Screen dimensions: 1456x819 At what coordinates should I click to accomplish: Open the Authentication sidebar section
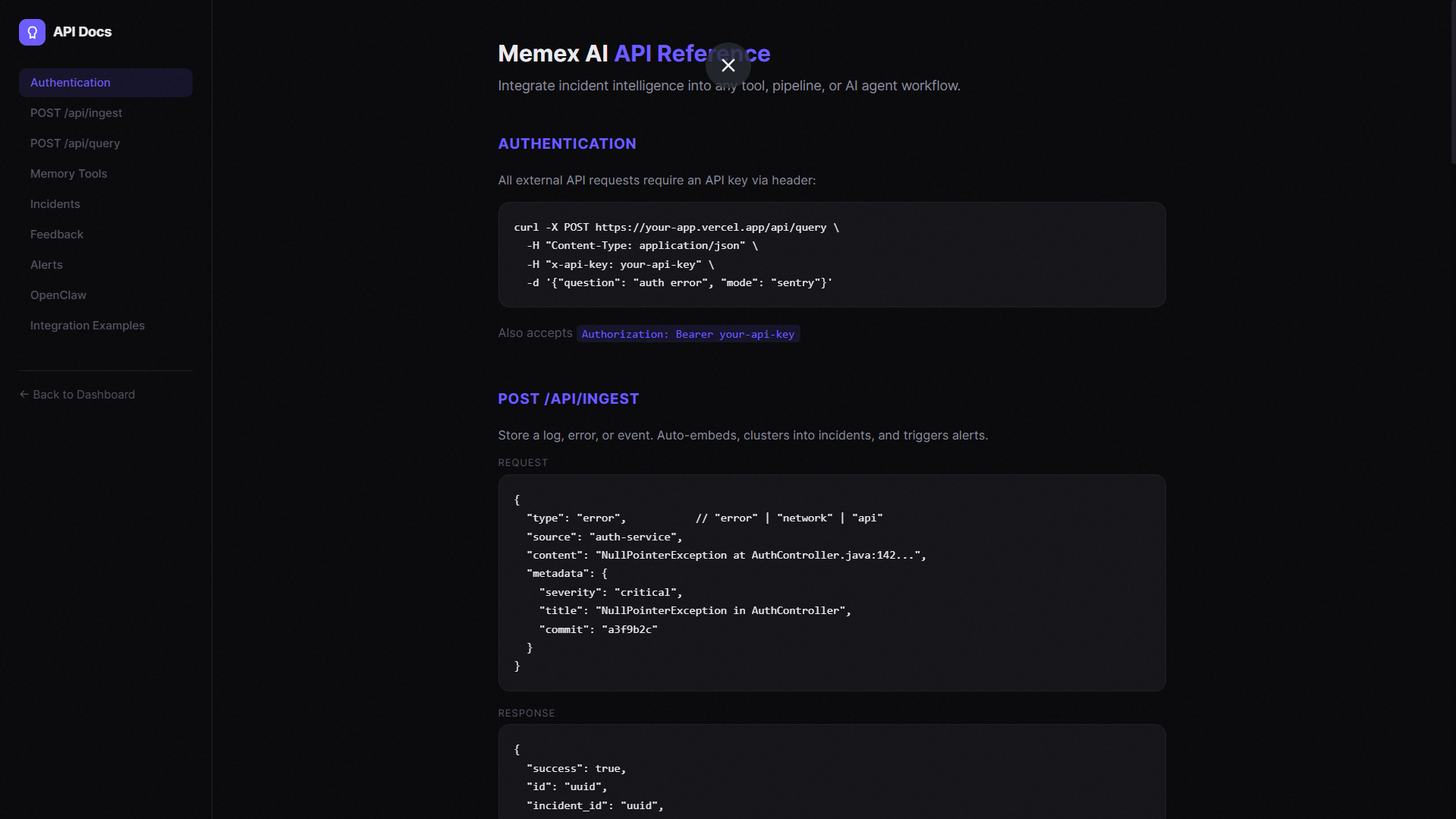105,83
